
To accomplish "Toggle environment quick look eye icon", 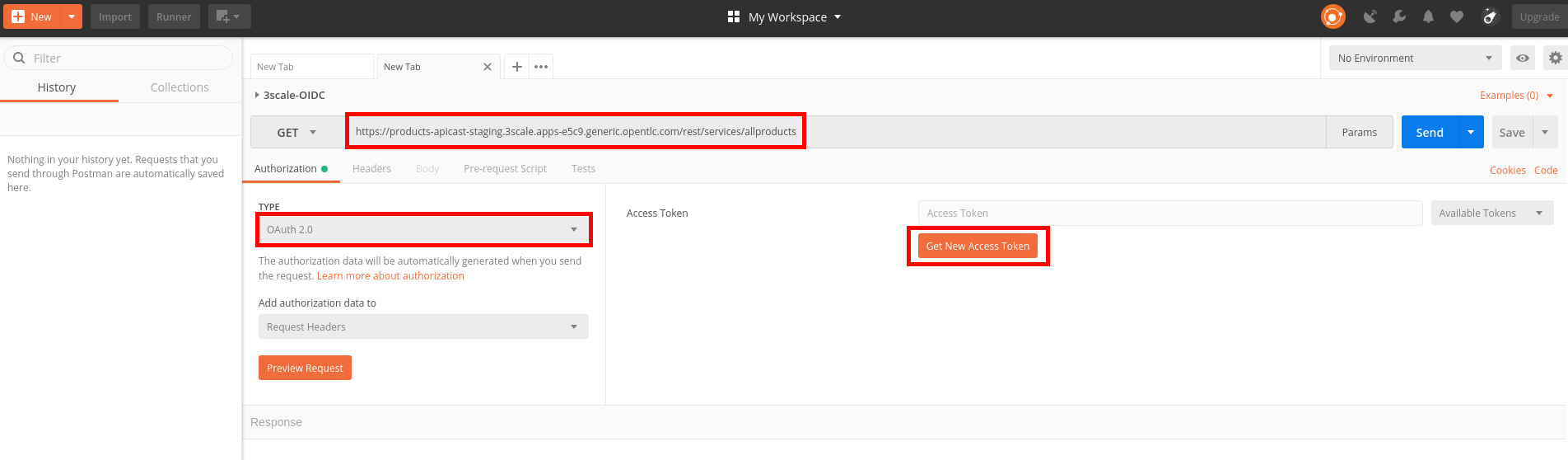I will click(x=1523, y=58).
